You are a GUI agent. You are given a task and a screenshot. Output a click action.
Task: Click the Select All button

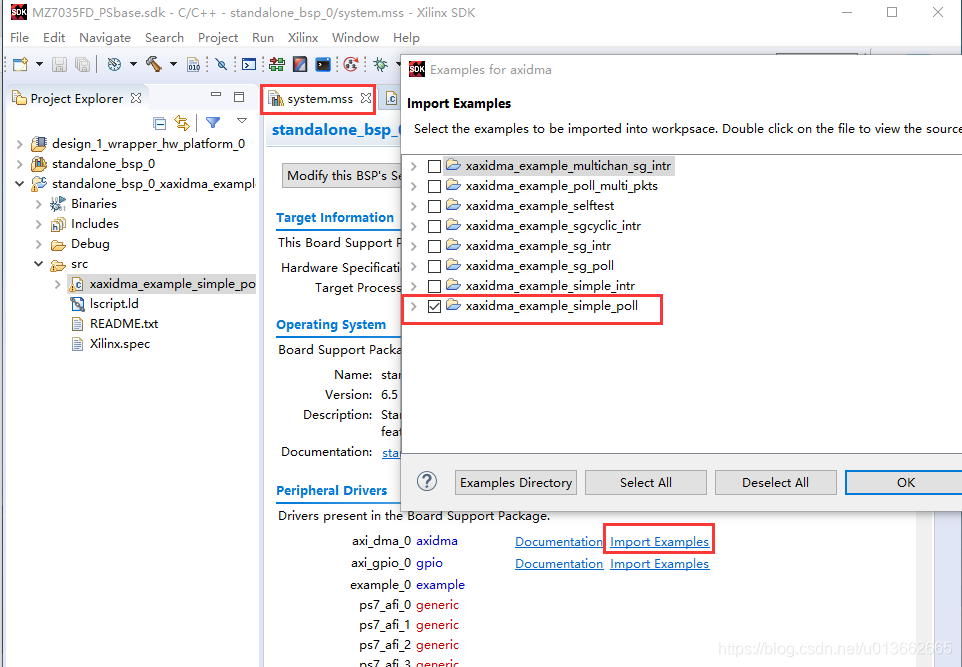click(x=646, y=483)
